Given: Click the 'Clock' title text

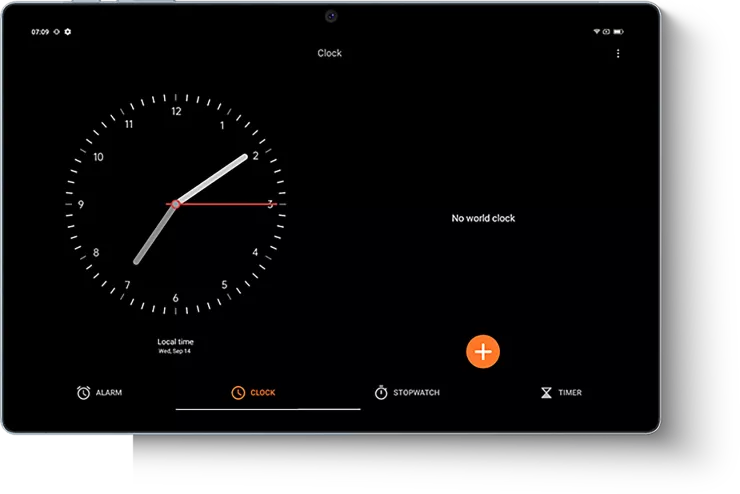Looking at the screenshot, I should (x=329, y=53).
